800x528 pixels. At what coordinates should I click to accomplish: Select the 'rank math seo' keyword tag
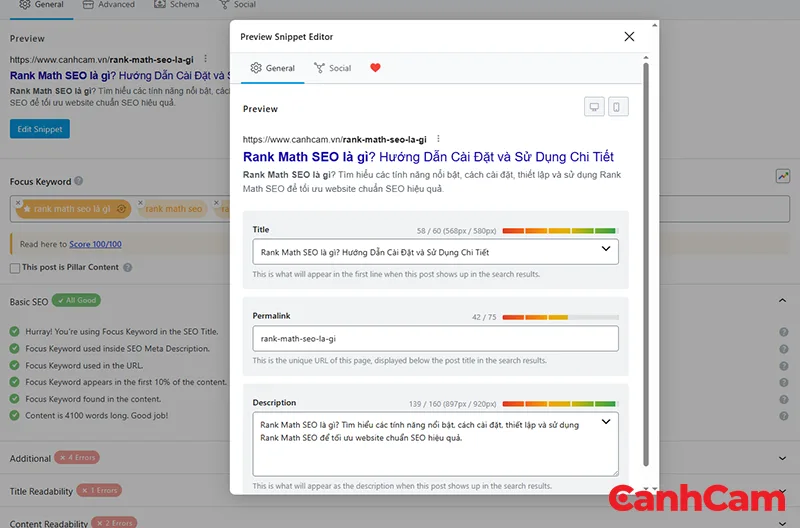click(x=173, y=209)
